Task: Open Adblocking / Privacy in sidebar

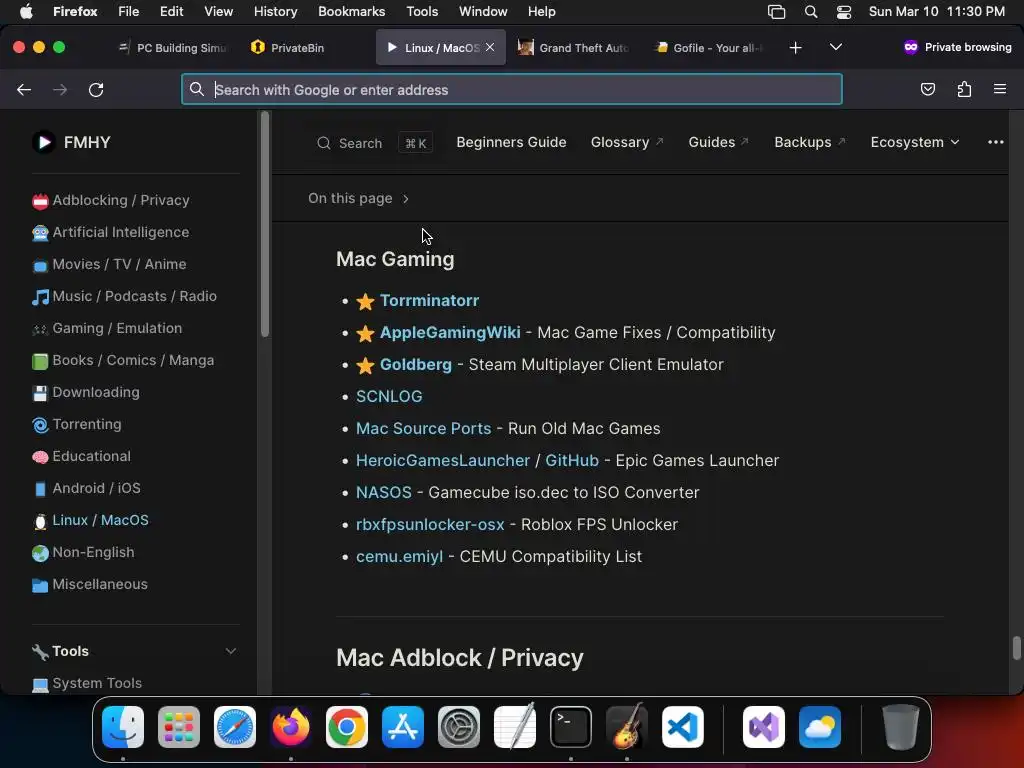Action: point(110,200)
